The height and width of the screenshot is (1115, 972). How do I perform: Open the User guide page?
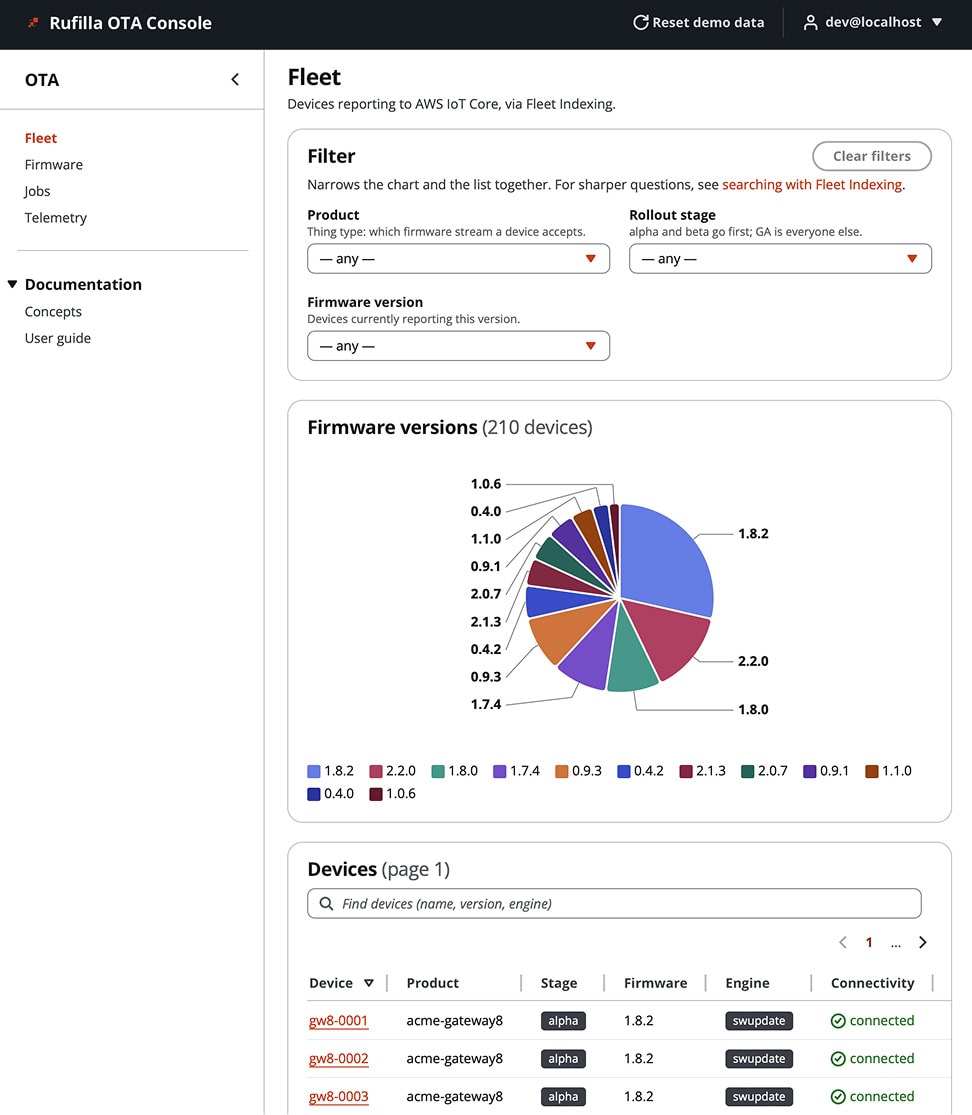(58, 338)
